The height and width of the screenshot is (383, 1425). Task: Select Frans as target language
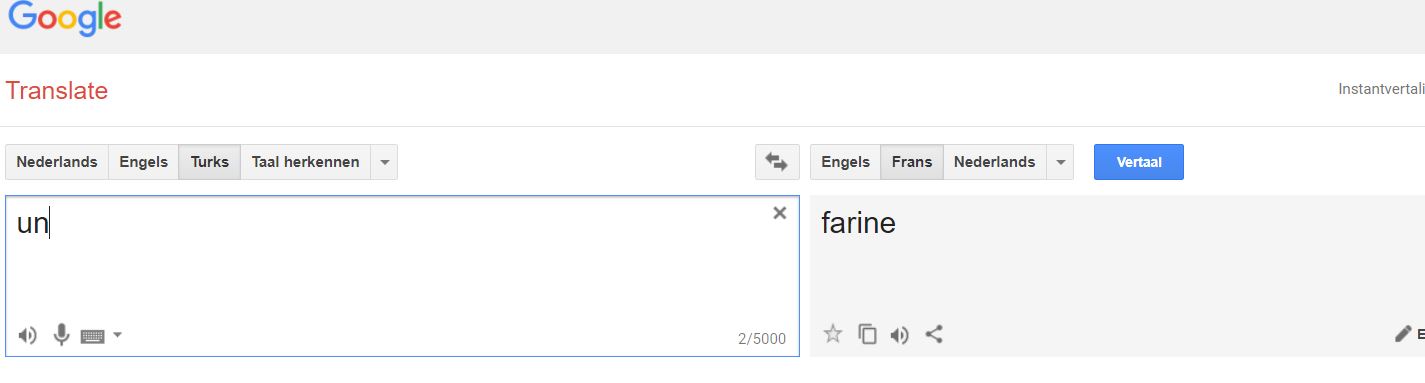(912, 162)
